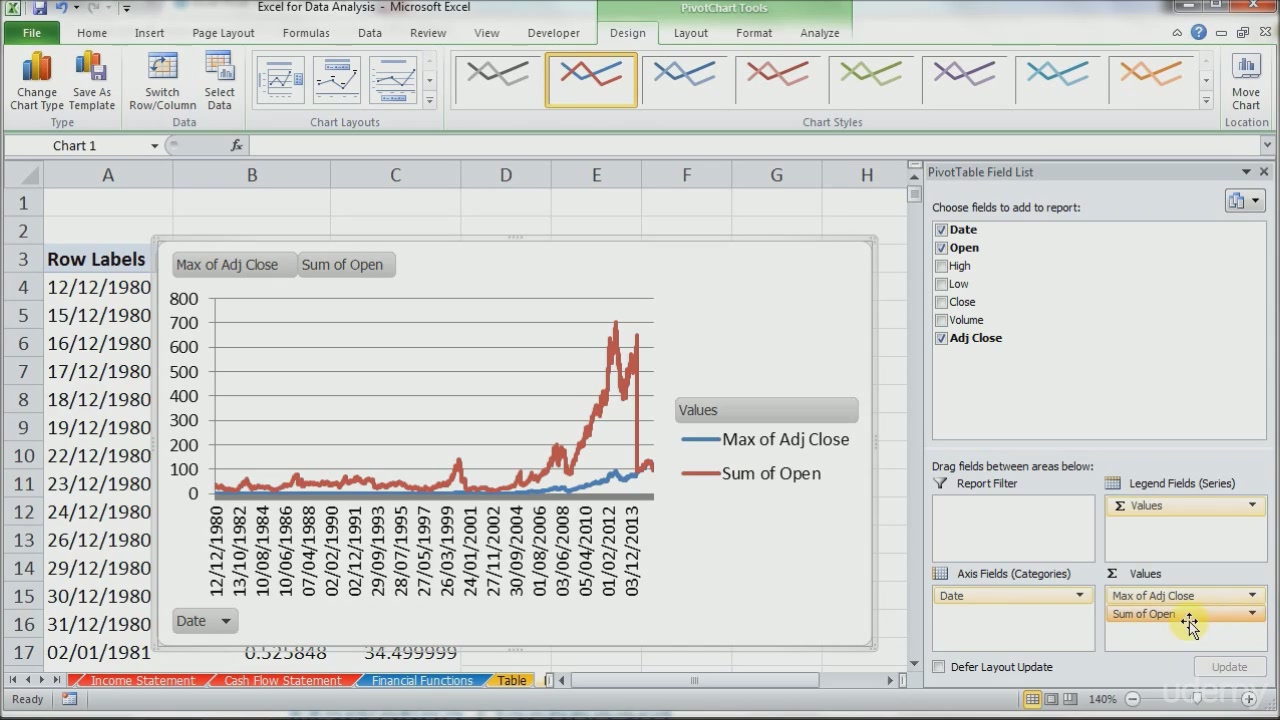Click the Max of Adj Close chart field button
Viewport: 1280px width, 720px height.
point(234,265)
